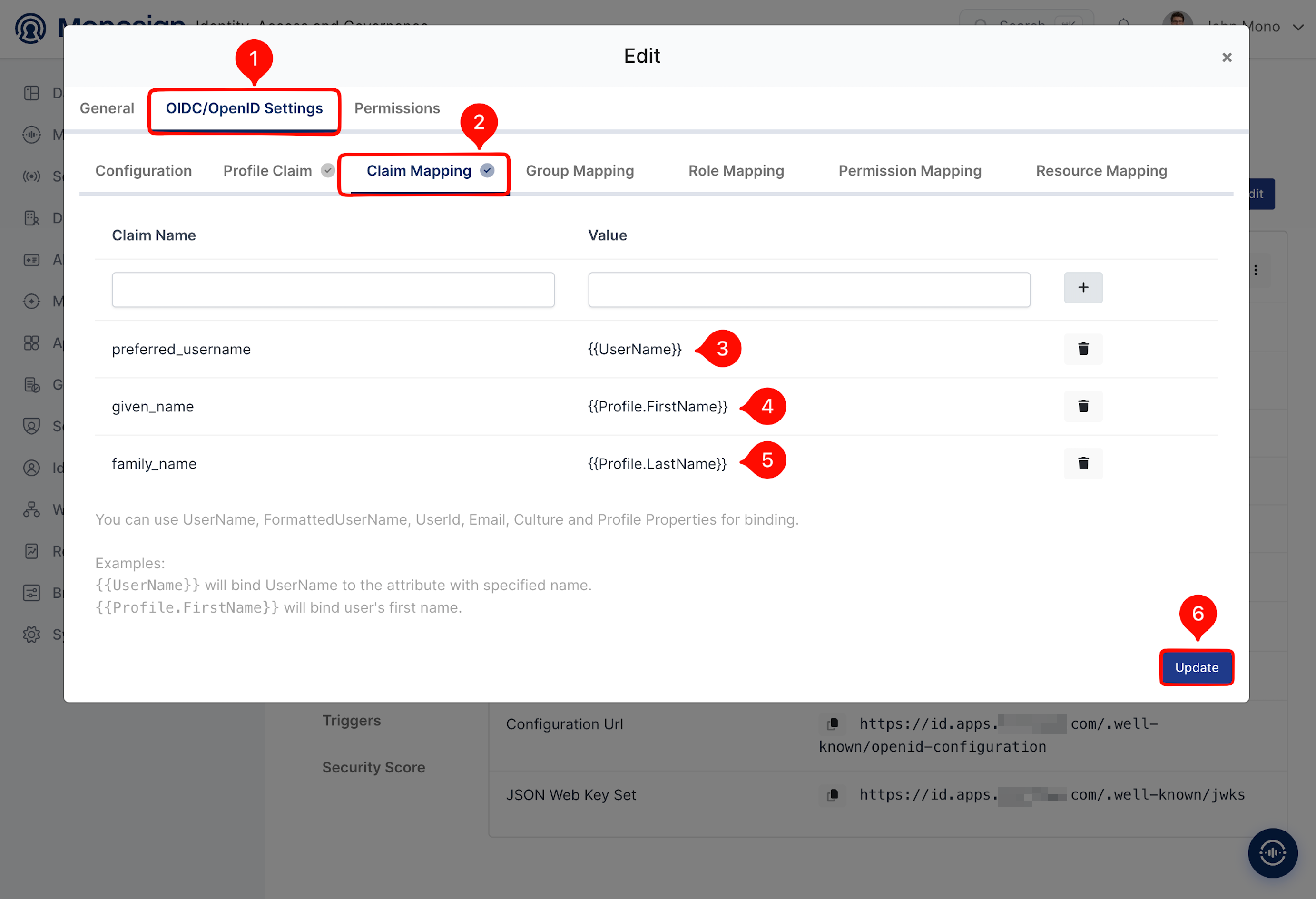Open Security Score in the background page
The width and height of the screenshot is (1316, 899).
pyautogui.click(x=374, y=767)
